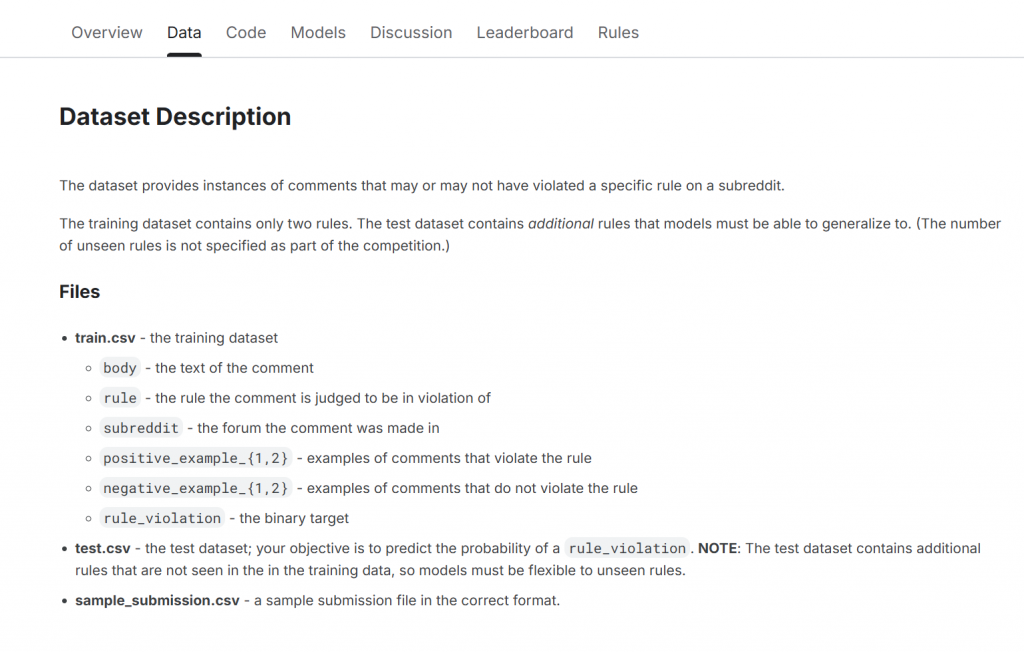
Task: Switch to the Code tab
Action: [x=246, y=33]
